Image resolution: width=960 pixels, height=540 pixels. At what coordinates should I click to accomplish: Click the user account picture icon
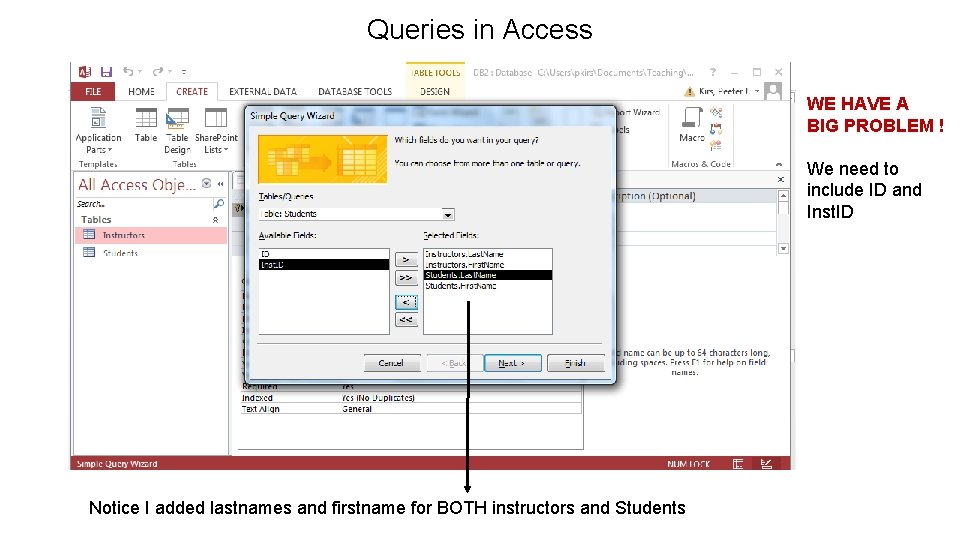click(773, 91)
